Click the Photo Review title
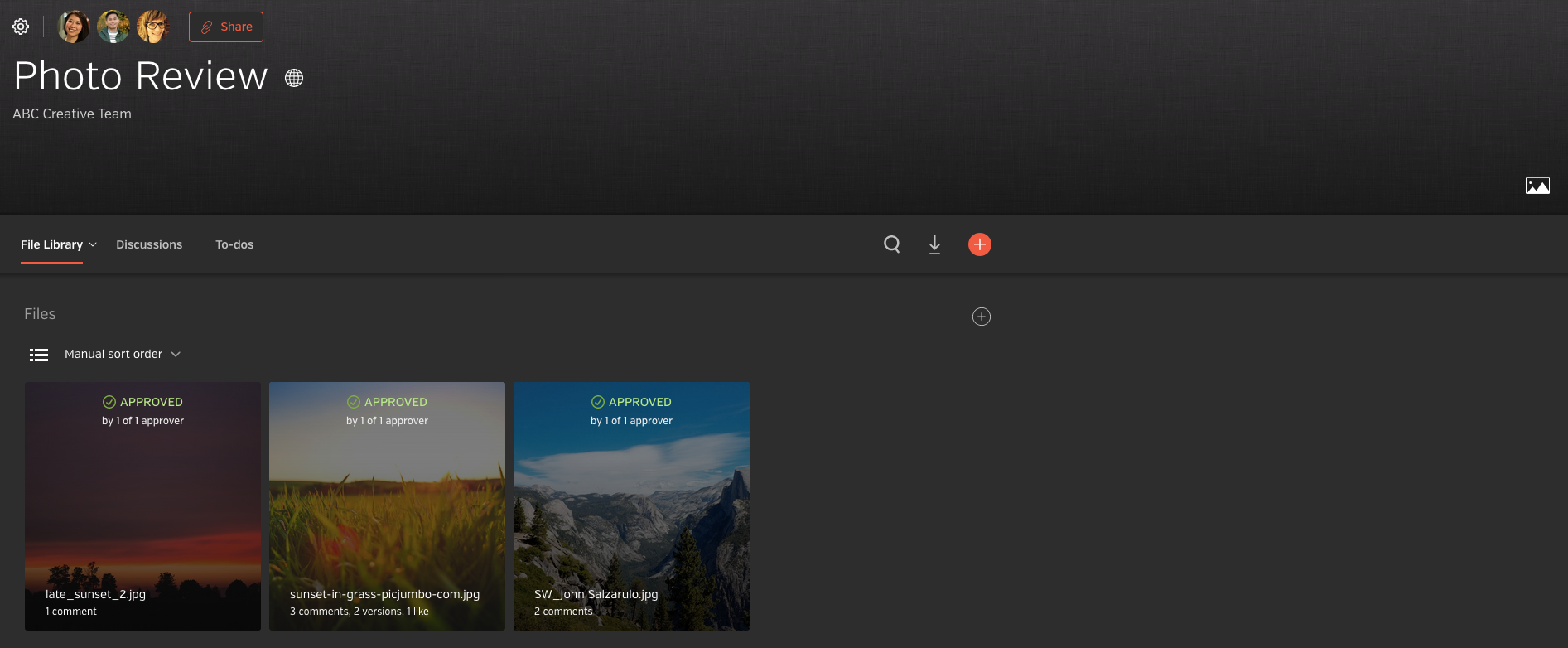 (x=141, y=76)
